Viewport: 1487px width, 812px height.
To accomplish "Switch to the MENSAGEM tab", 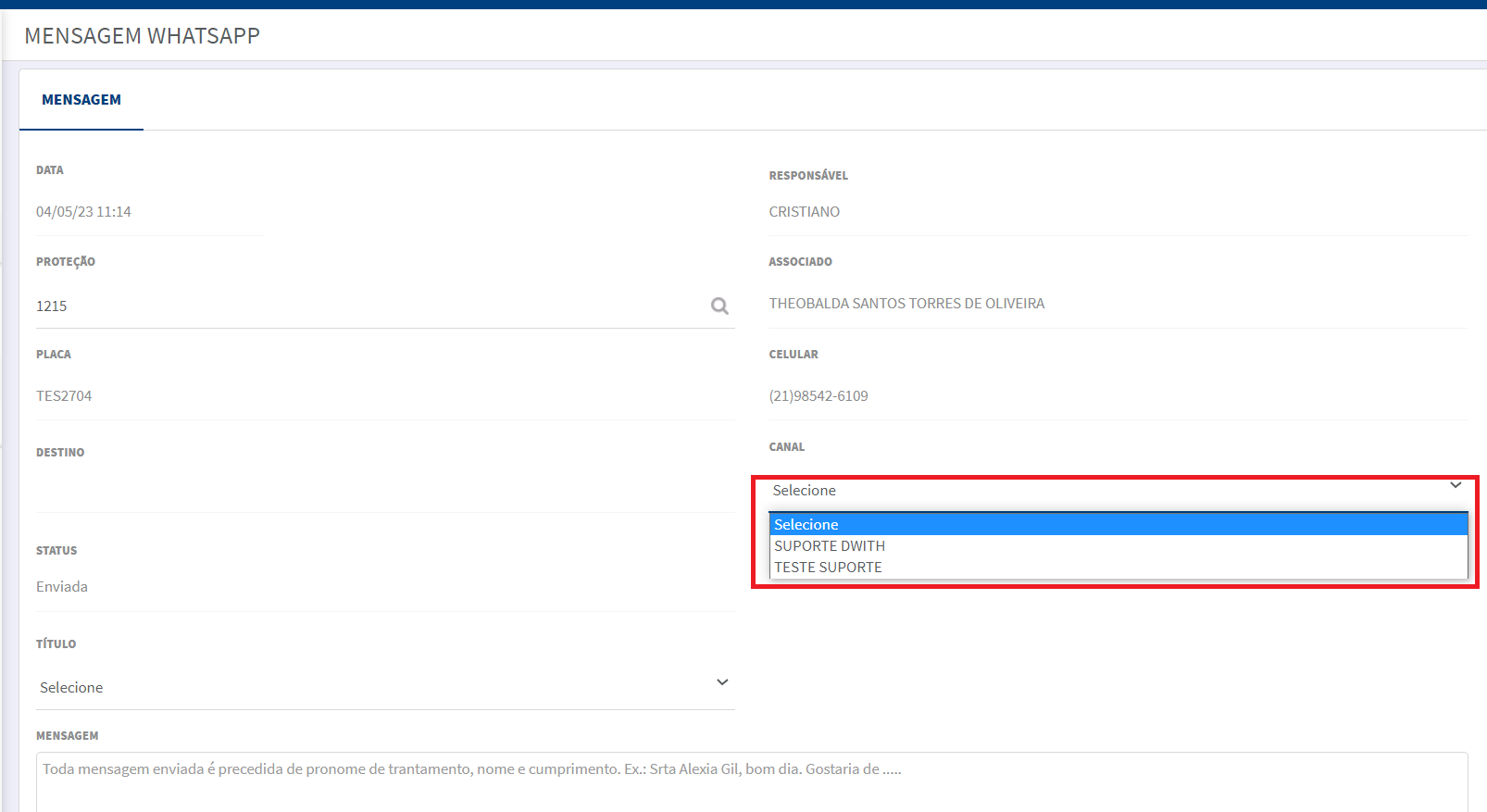I will [81, 100].
